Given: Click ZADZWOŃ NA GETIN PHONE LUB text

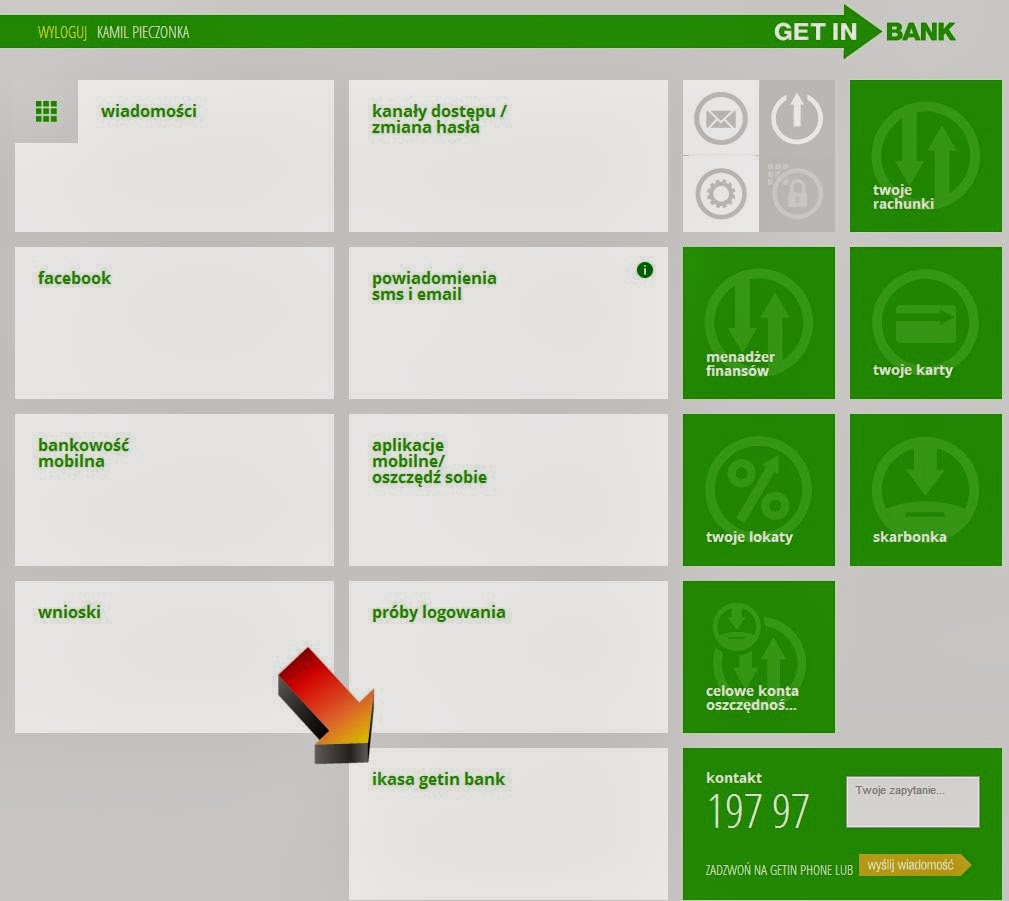Looking at the screenshot, I should (x=779, y=870).
